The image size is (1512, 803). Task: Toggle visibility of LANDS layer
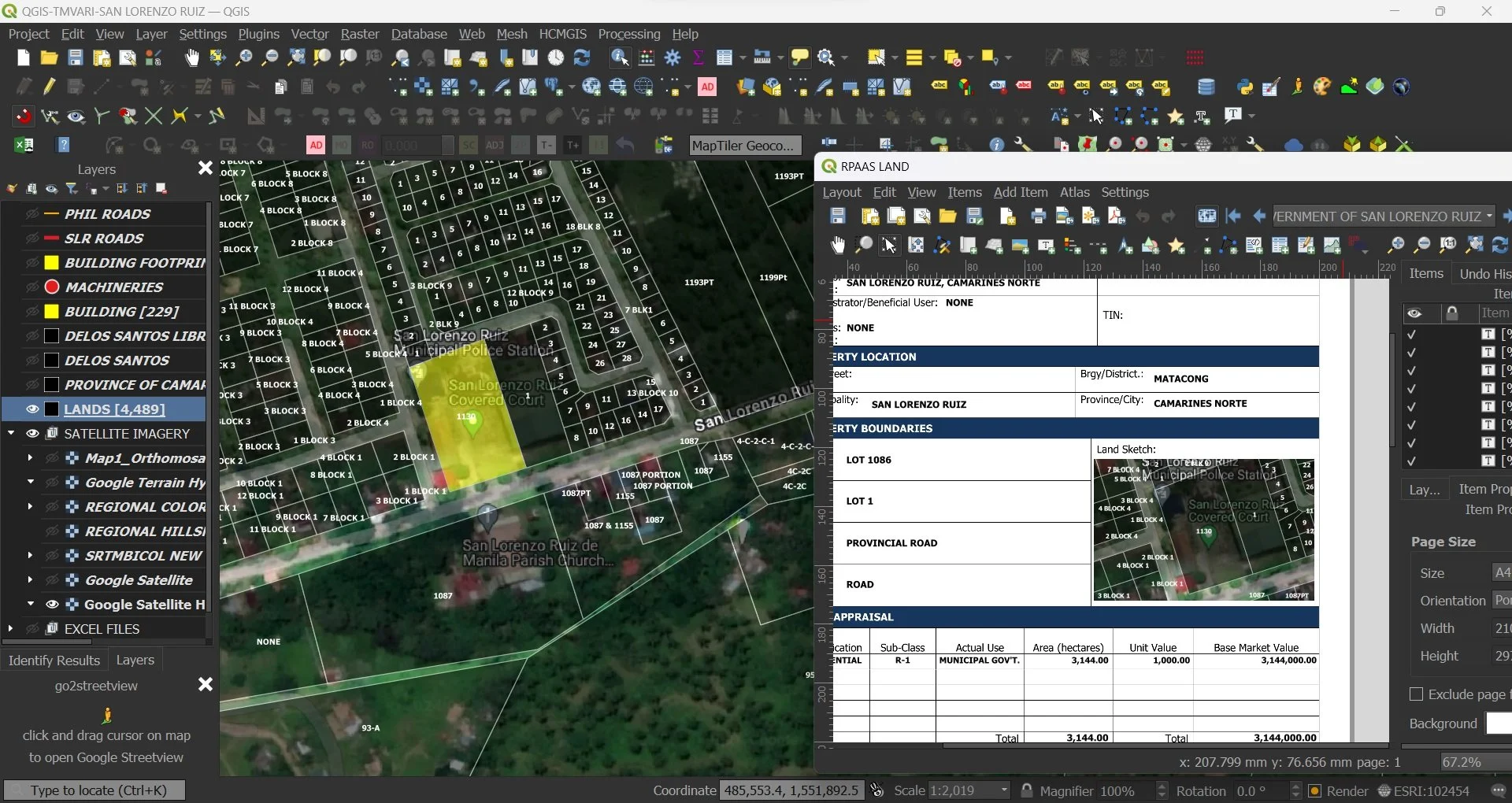coord(32,409)
